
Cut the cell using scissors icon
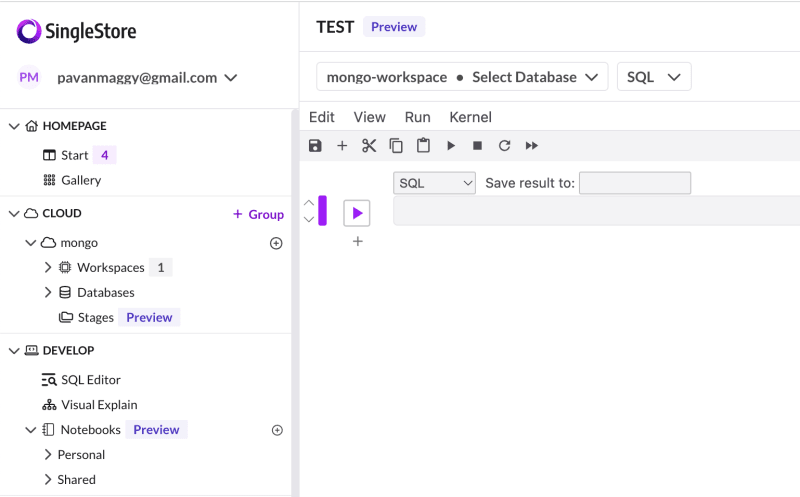point(369,146)
